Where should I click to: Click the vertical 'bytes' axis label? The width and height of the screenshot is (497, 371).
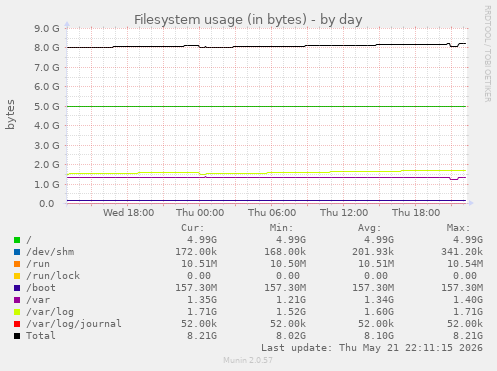[x=10, y=114]
